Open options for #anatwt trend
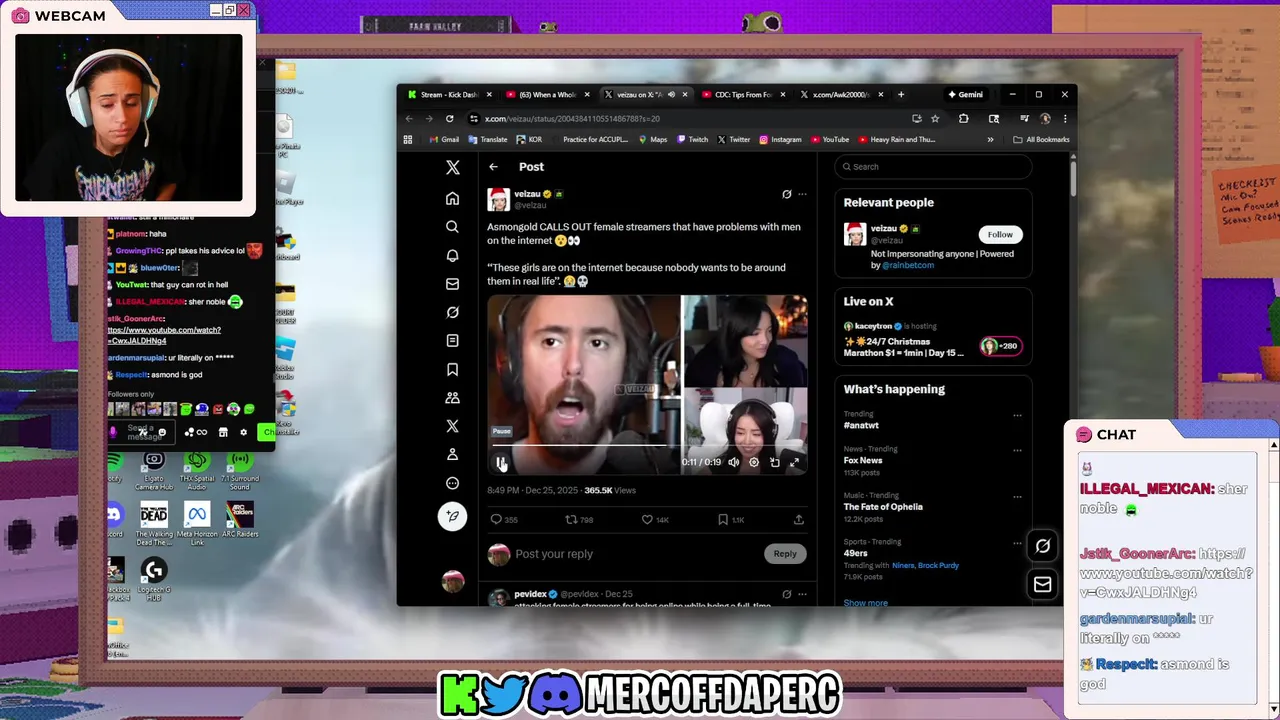Screen dimensions: 1280x720 1017,415
